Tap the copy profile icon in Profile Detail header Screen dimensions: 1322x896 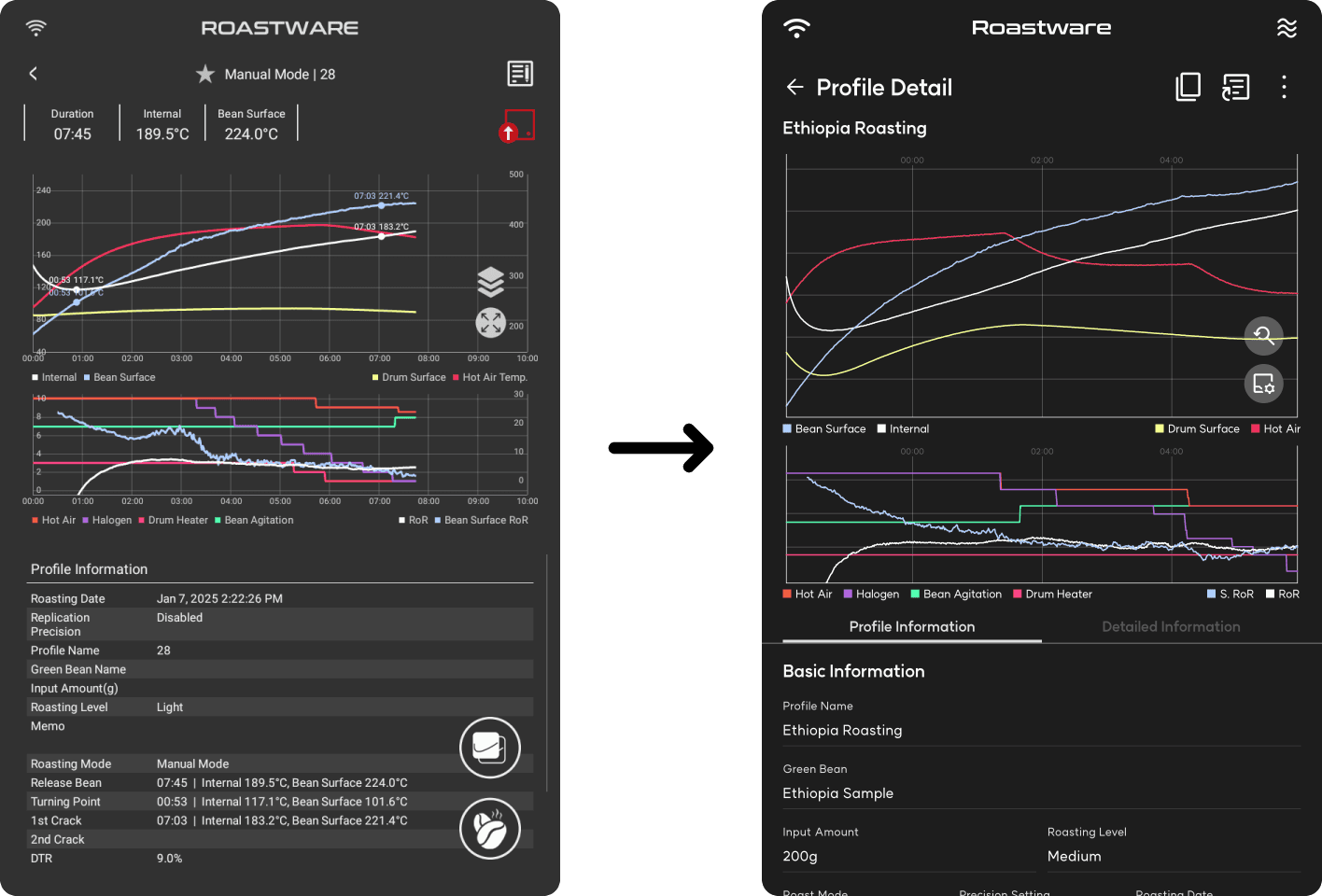click(x=1188, y=87)
